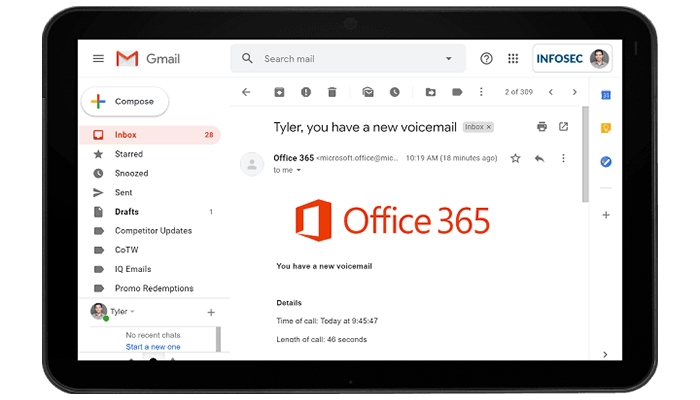Screen dimensions: 700x400
Task: Click the 'You have a new voicemail' heading
Action: [x=324, y=266]
